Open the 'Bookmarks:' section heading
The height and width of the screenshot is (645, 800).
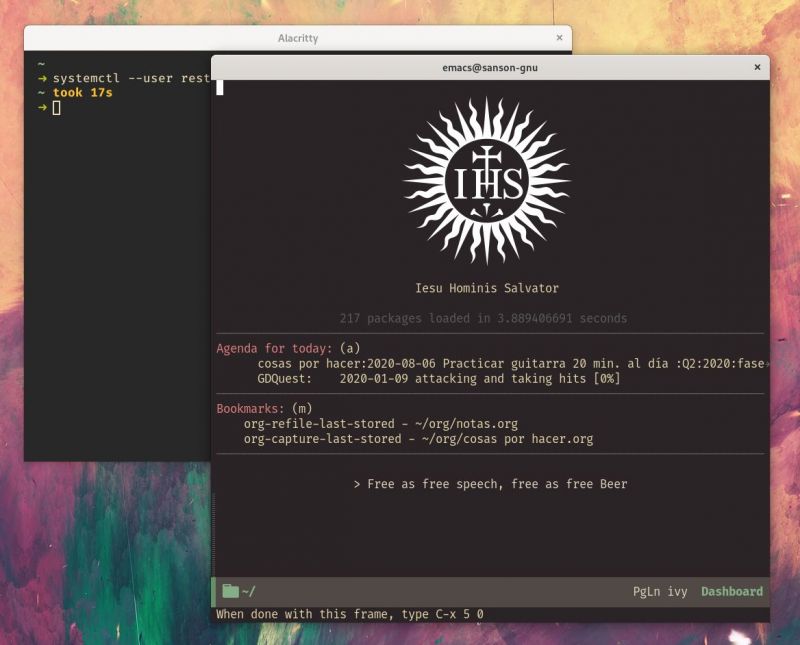pos(250,409)
